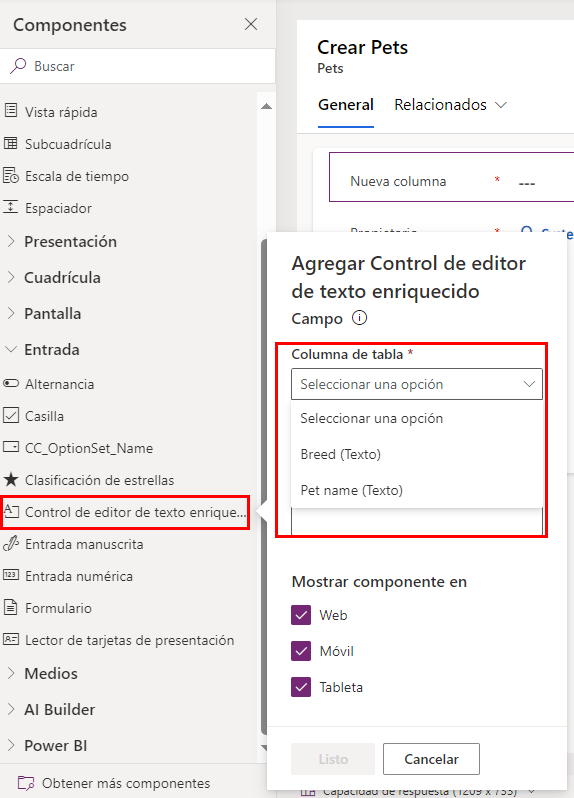Screen dimensions: 574x798
Task: Select the Vista rápida icon
Action: [x=11, y=111]
